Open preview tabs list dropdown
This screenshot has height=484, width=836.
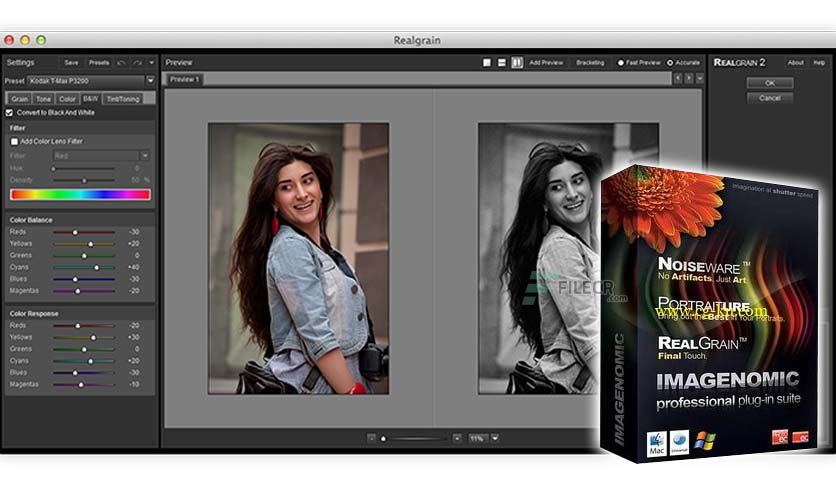(x=700, y=78)
